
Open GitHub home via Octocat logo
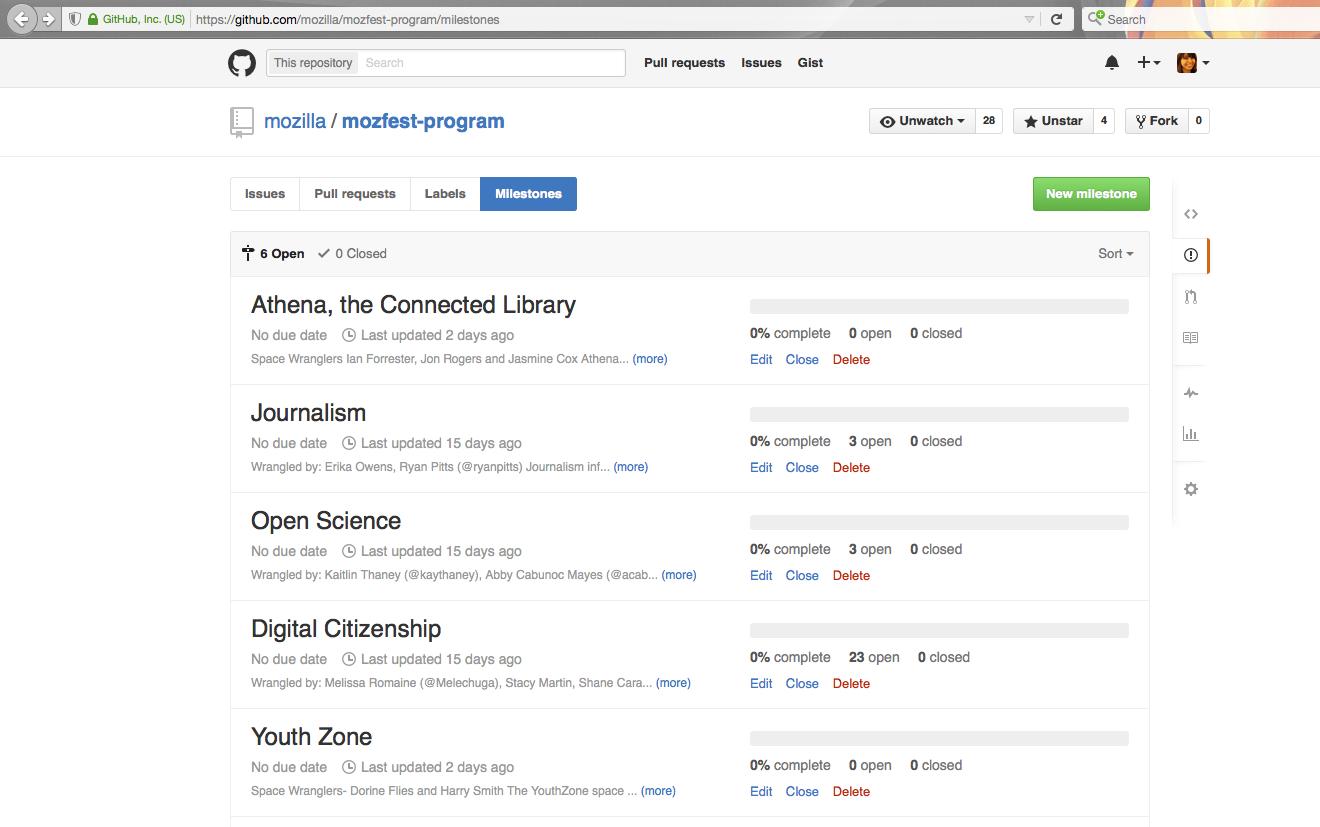(242, 63)
